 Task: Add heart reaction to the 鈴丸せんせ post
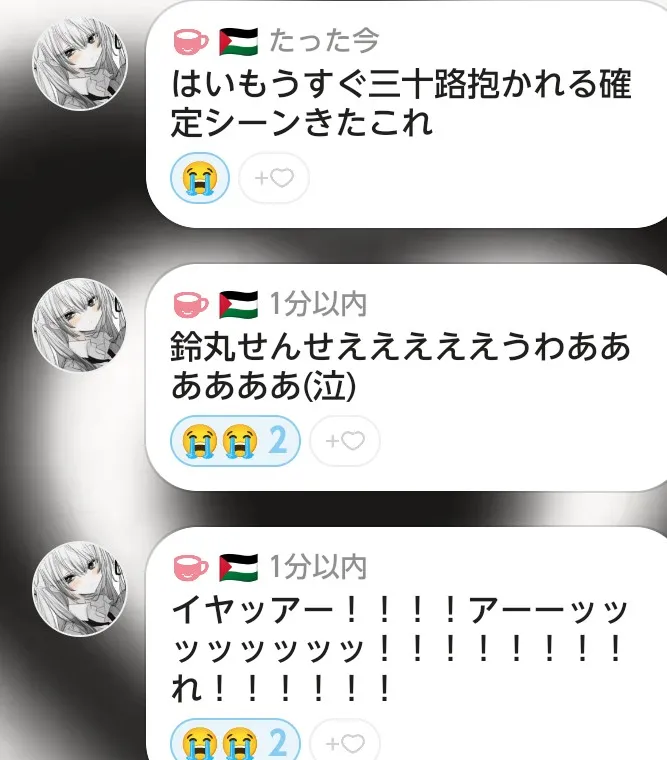tap(345, 441)
